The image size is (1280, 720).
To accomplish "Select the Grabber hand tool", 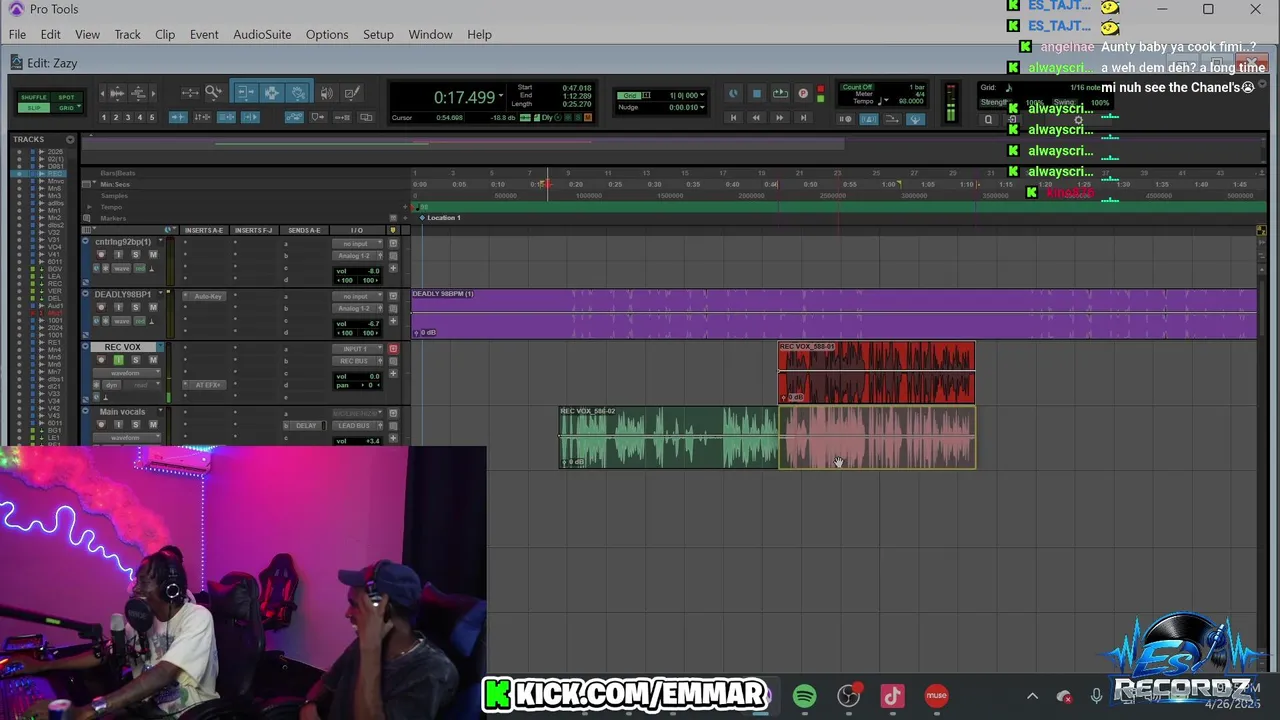I will [x=298, y=92].
